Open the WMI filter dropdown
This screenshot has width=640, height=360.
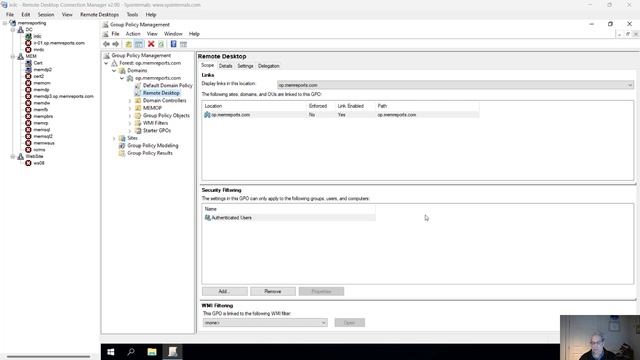(265, 323)
